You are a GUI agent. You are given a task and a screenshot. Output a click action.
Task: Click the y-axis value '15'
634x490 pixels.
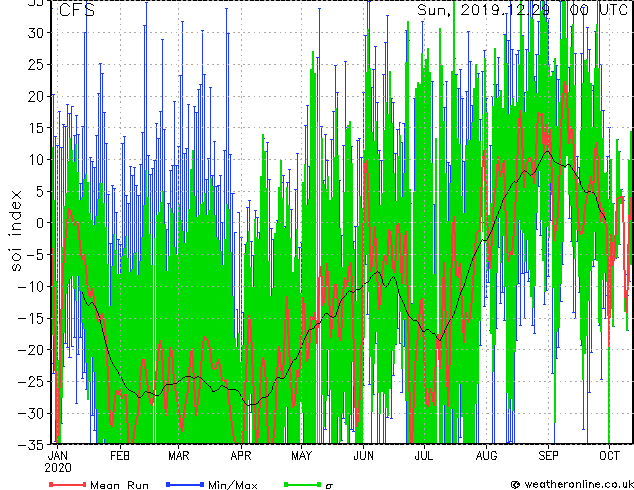36,128
